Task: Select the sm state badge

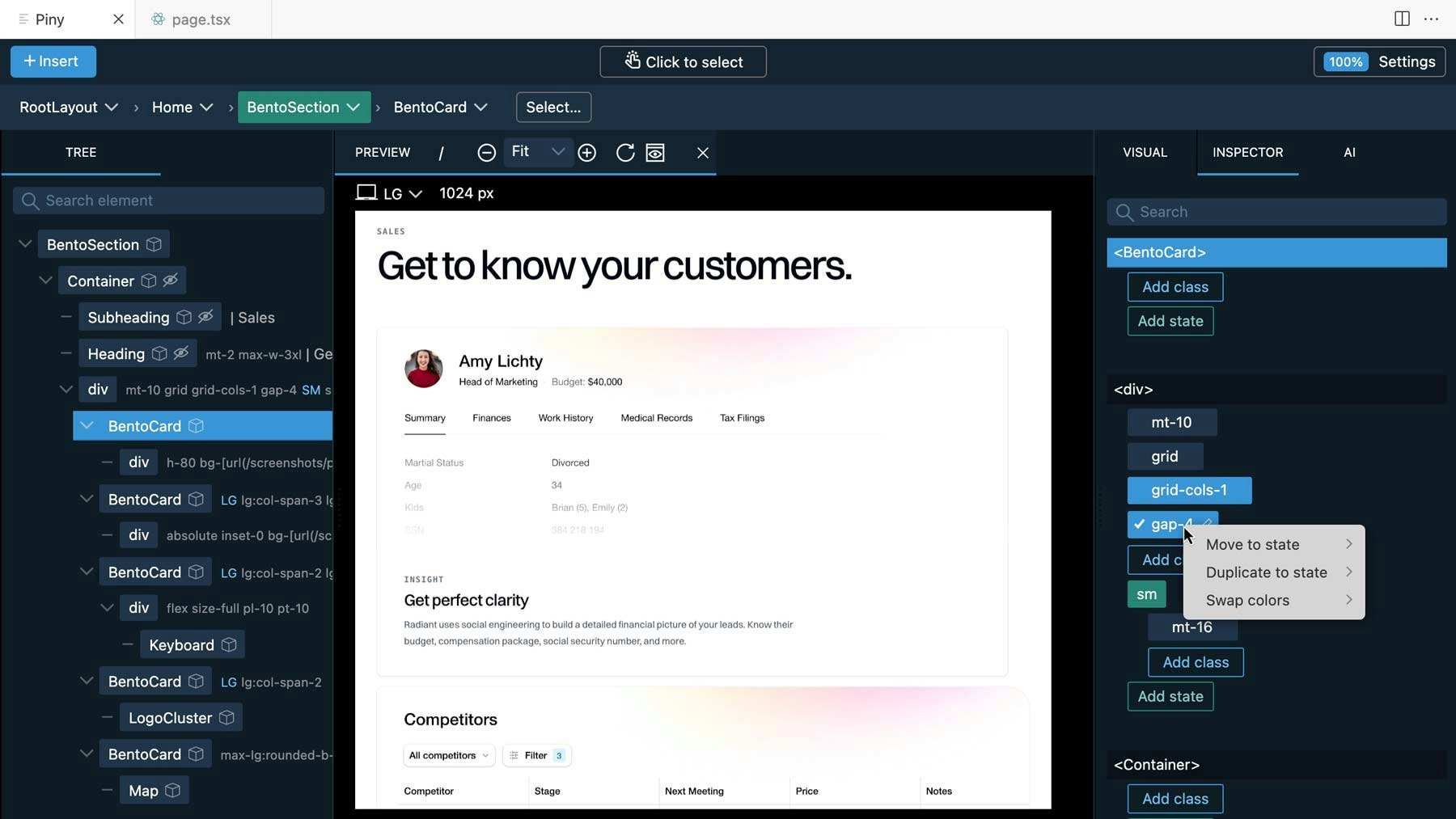Action: point(1146,594)
